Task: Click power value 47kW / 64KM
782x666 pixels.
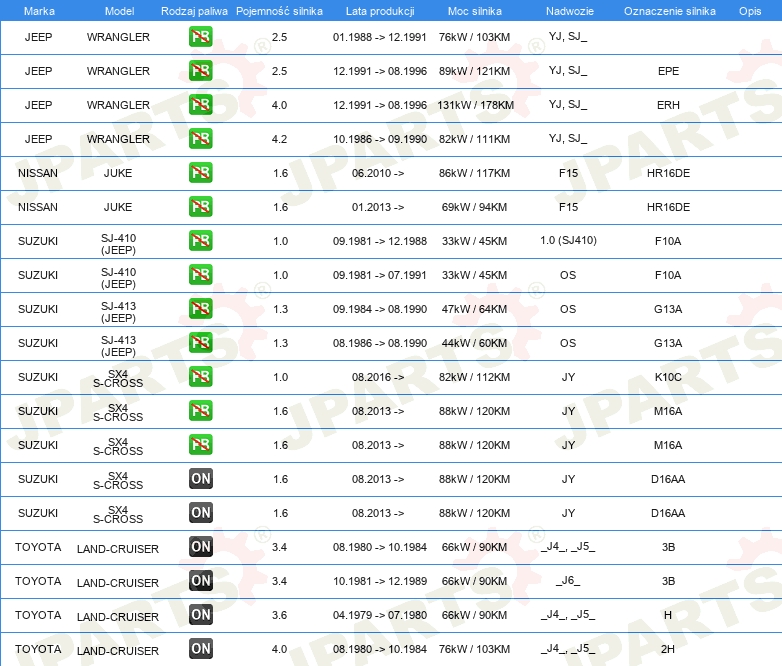Action: (x=474, y=309)
